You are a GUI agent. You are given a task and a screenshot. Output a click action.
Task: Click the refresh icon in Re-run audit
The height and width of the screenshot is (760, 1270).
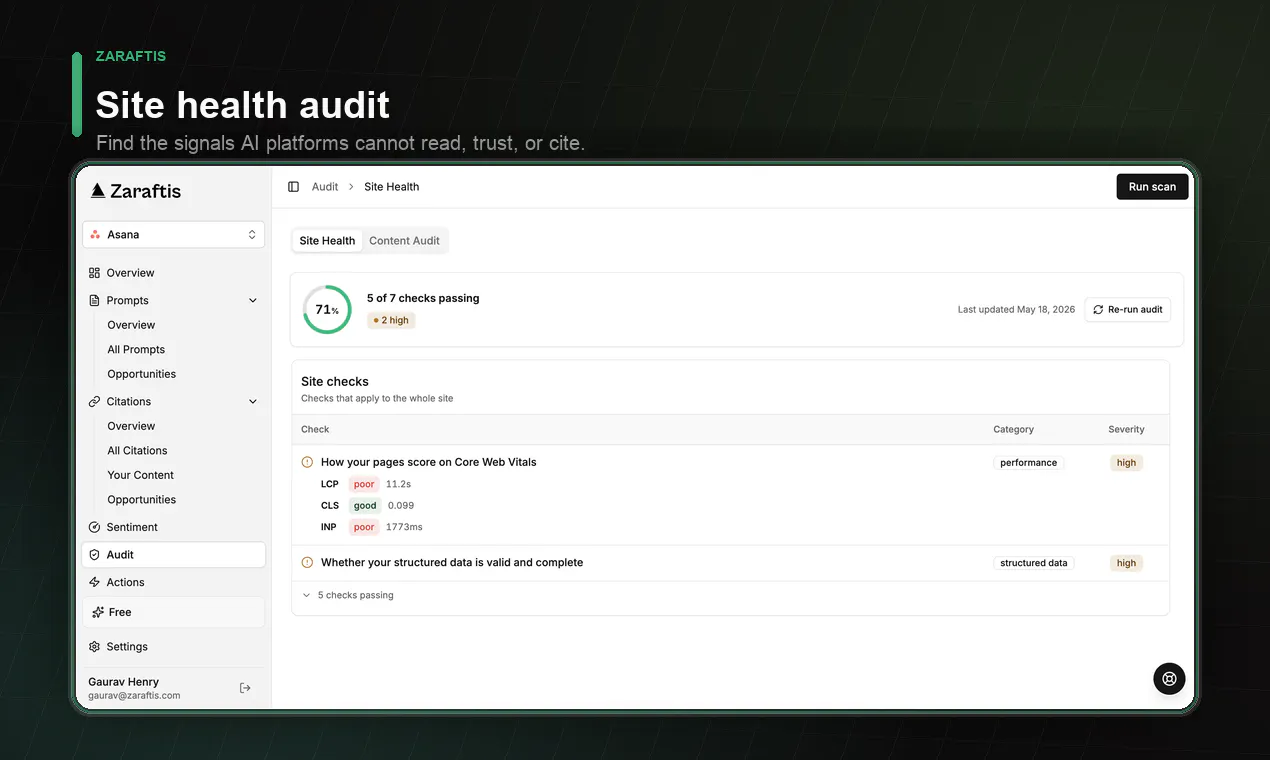click(1098, 310)
